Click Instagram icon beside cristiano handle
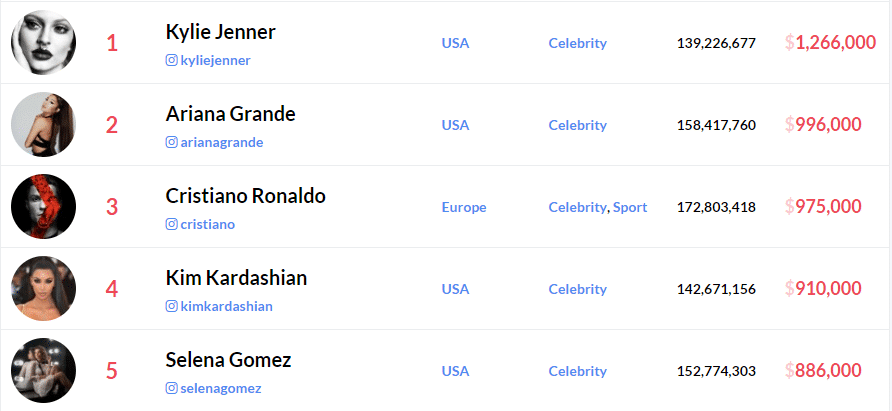Image resolution: width=892 pixels, height=411 pixels. (x=171, y=224)
